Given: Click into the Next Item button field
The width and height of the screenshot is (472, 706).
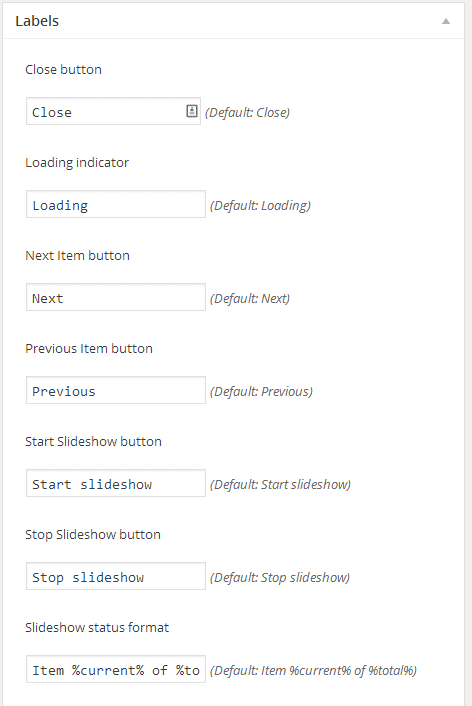Looking at the screenshot, I should [116, 297].
